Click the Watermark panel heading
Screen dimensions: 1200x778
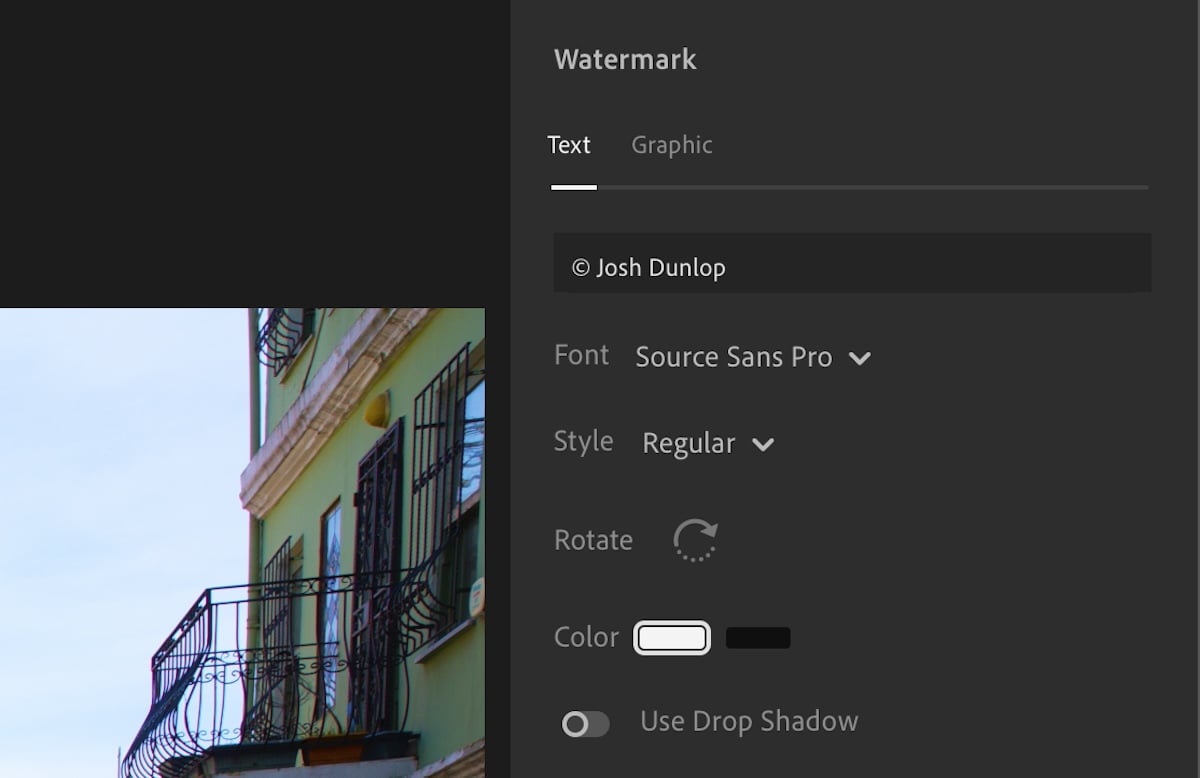coord(624,59)
